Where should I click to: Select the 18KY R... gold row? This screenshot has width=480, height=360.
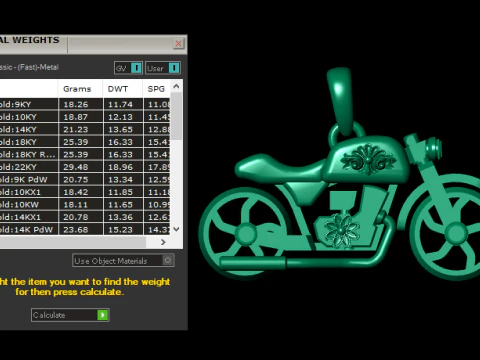click(x=85, y=154)
